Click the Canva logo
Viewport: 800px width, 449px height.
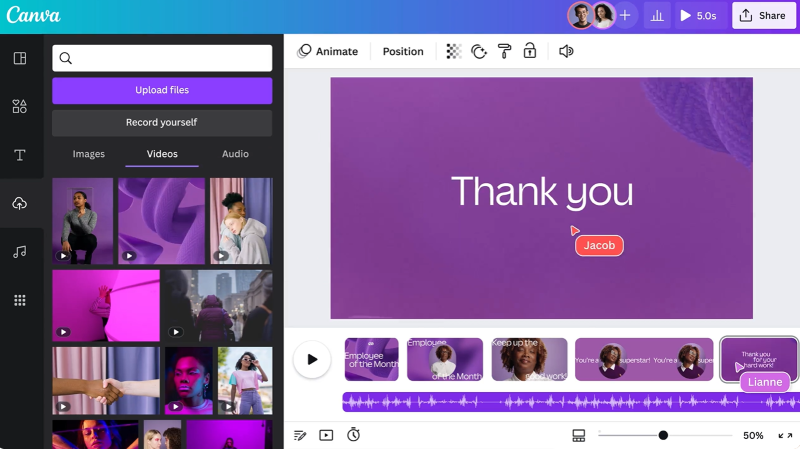(x=33, y=15)
